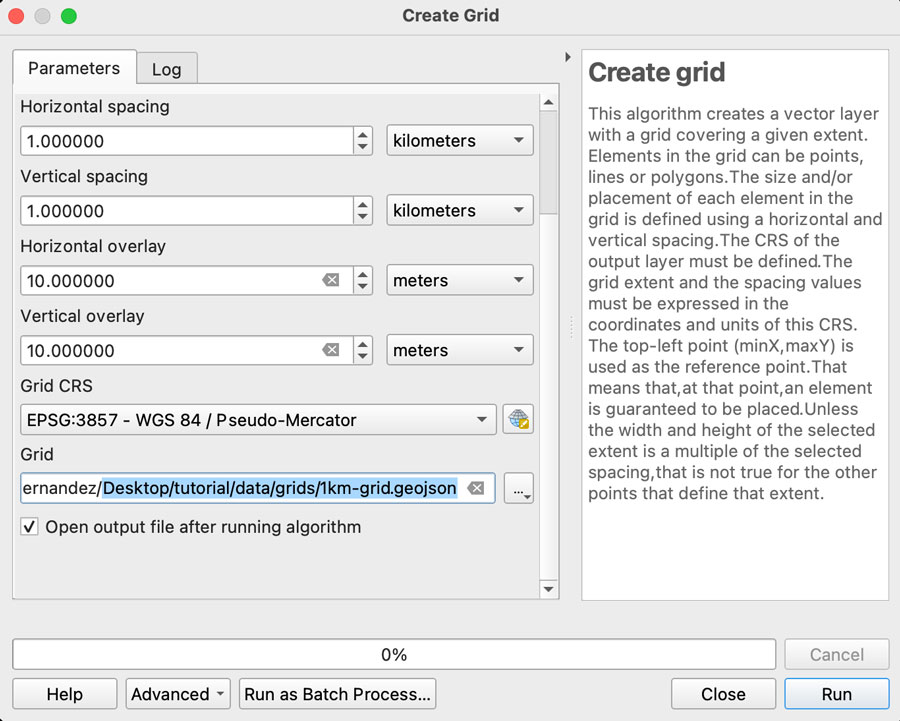Collapse the help panel arrow

point(568,57)
